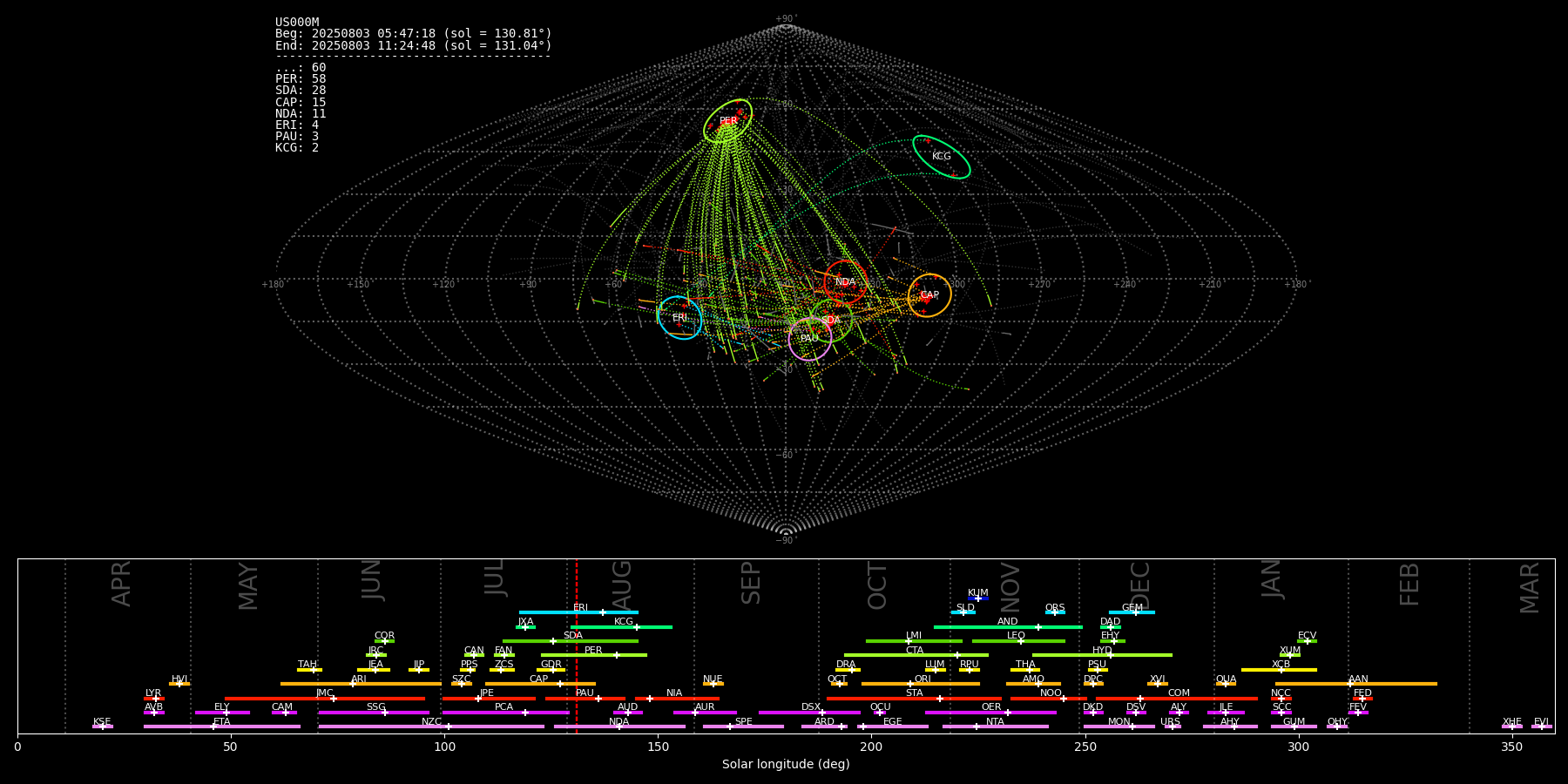Select legend entry 'KCG: 2'
Screen dimensions: 1568x784
297,147
